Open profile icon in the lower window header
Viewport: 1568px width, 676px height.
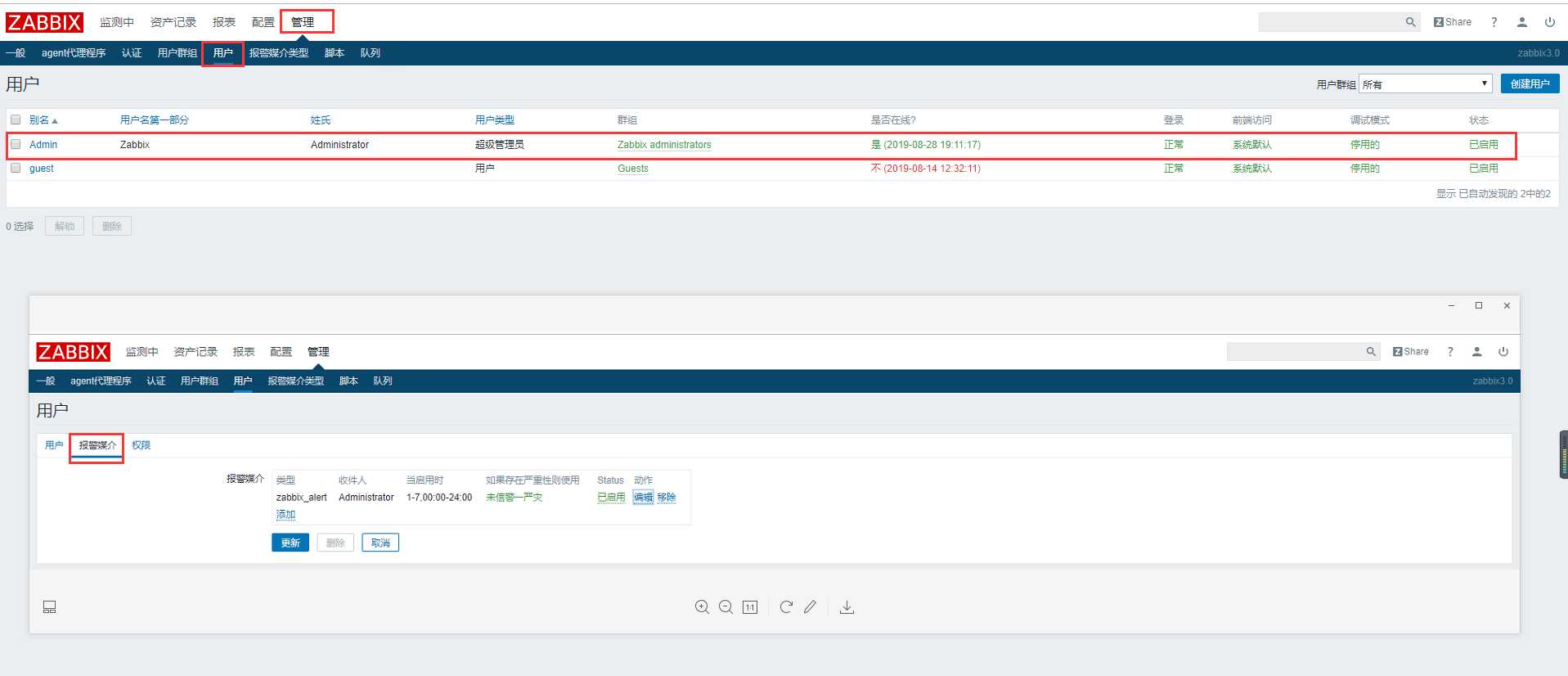1476,352
